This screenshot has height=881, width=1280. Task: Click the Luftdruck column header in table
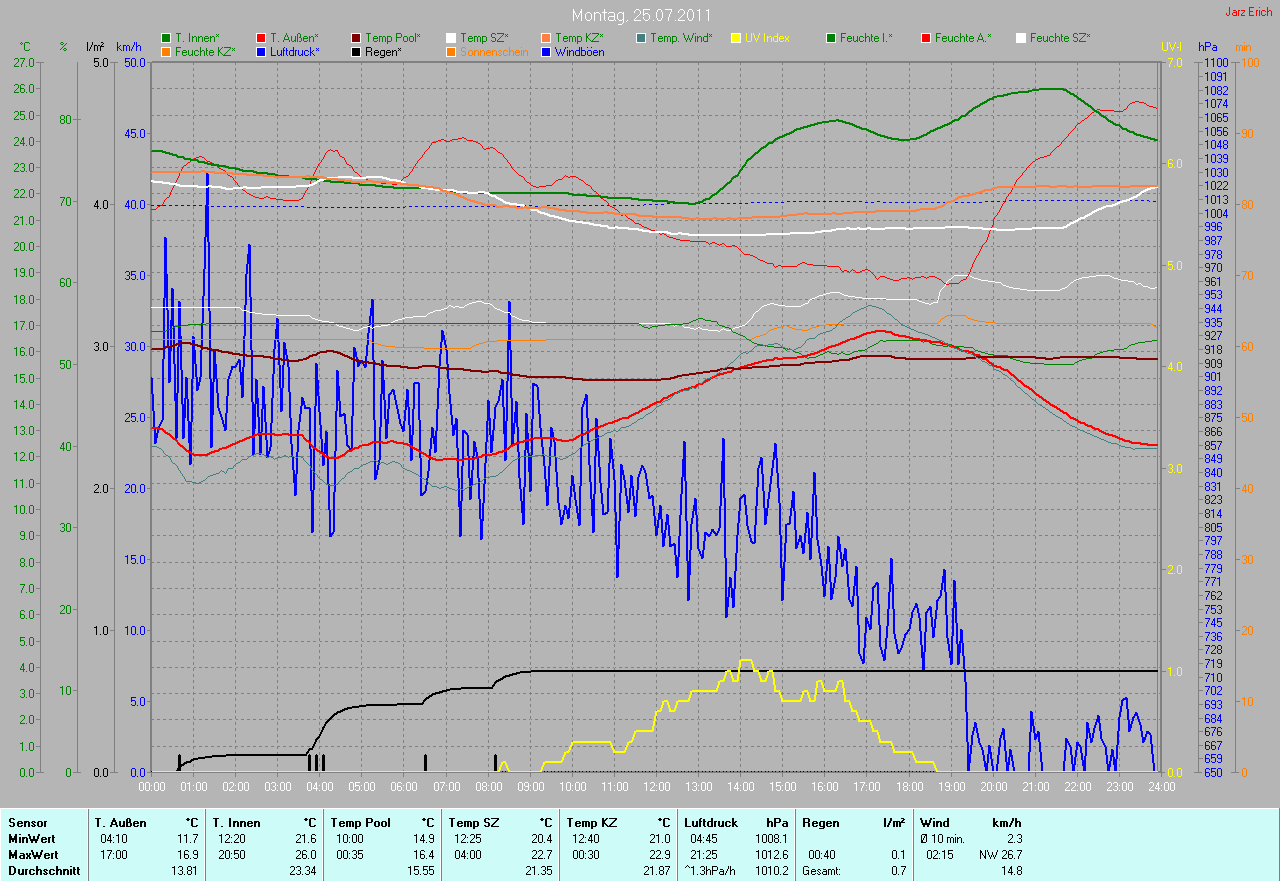click(711, 823)
